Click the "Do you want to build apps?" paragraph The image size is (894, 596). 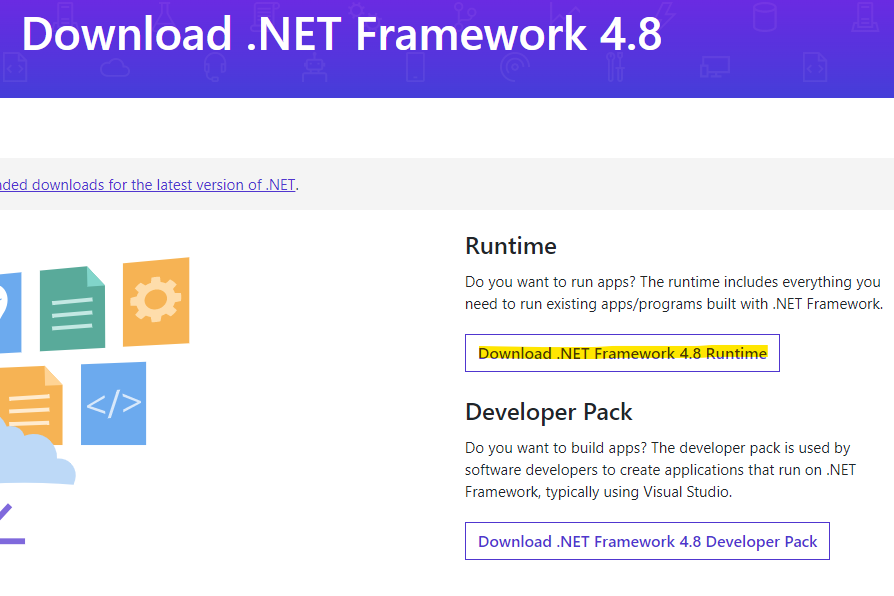point(660,470)
